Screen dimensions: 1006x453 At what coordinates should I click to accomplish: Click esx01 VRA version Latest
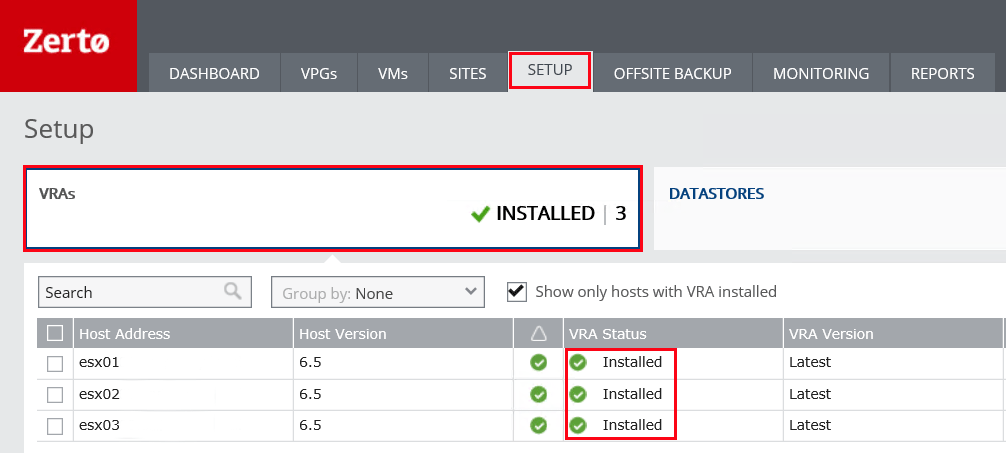tap(810, 362)
